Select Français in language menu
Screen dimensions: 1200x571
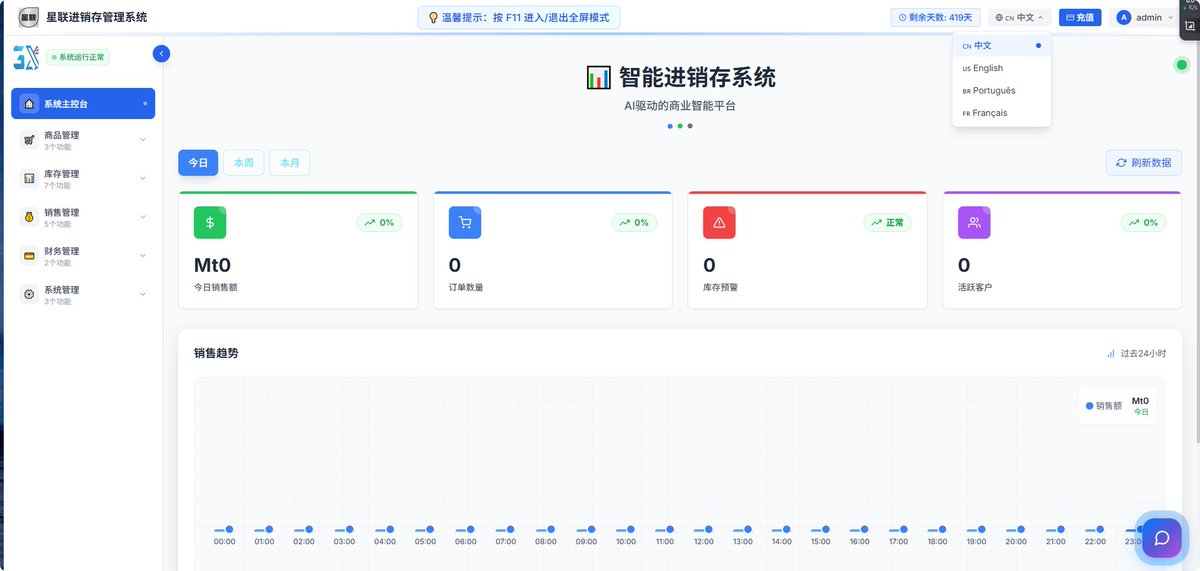click(x=1001, y=113)
